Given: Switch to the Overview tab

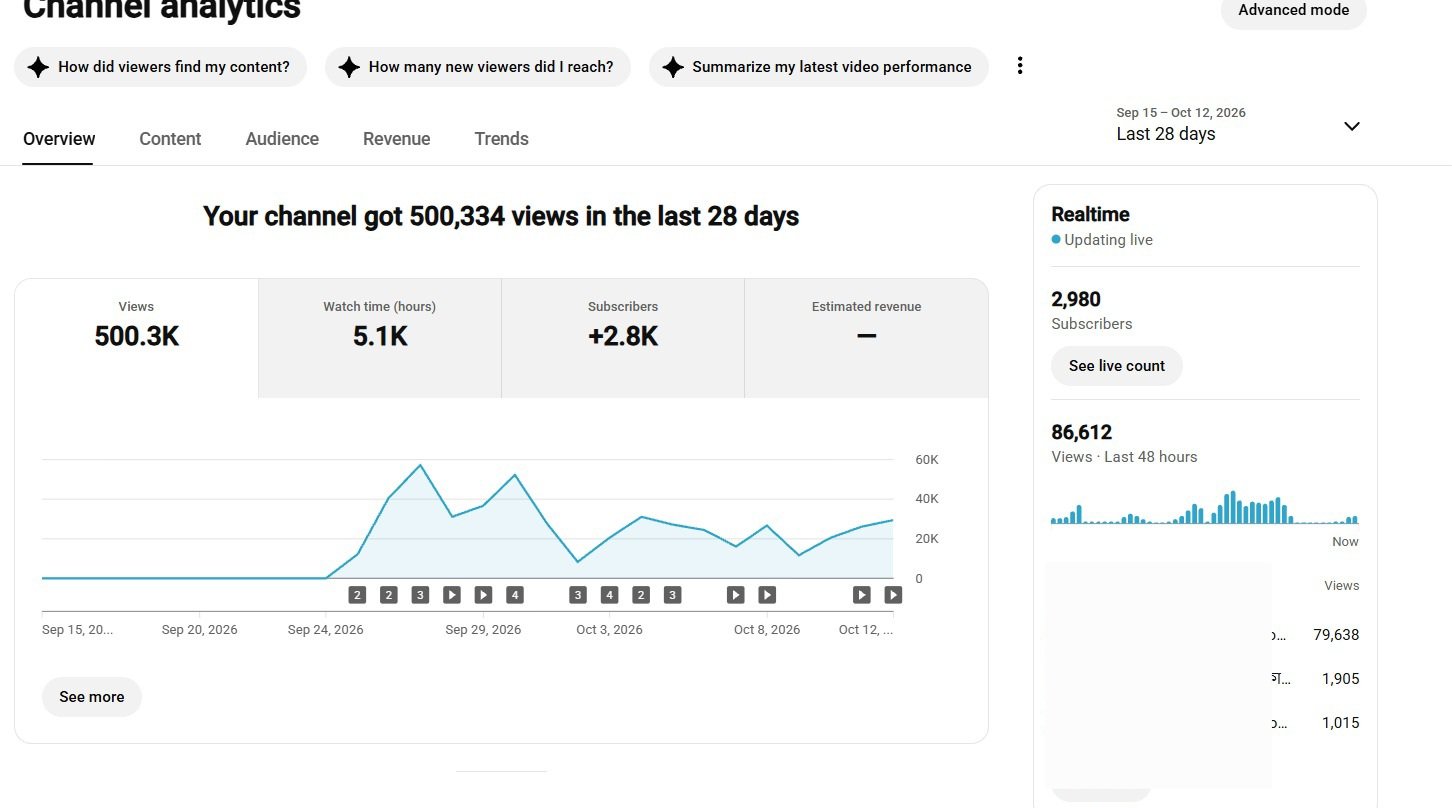Looking at the screenshot, I should tap(59, 139).
